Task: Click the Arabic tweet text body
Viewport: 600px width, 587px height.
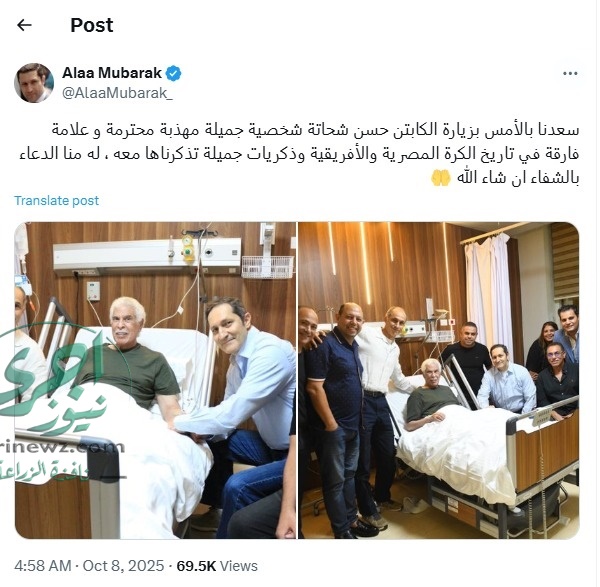Action: 299,154
